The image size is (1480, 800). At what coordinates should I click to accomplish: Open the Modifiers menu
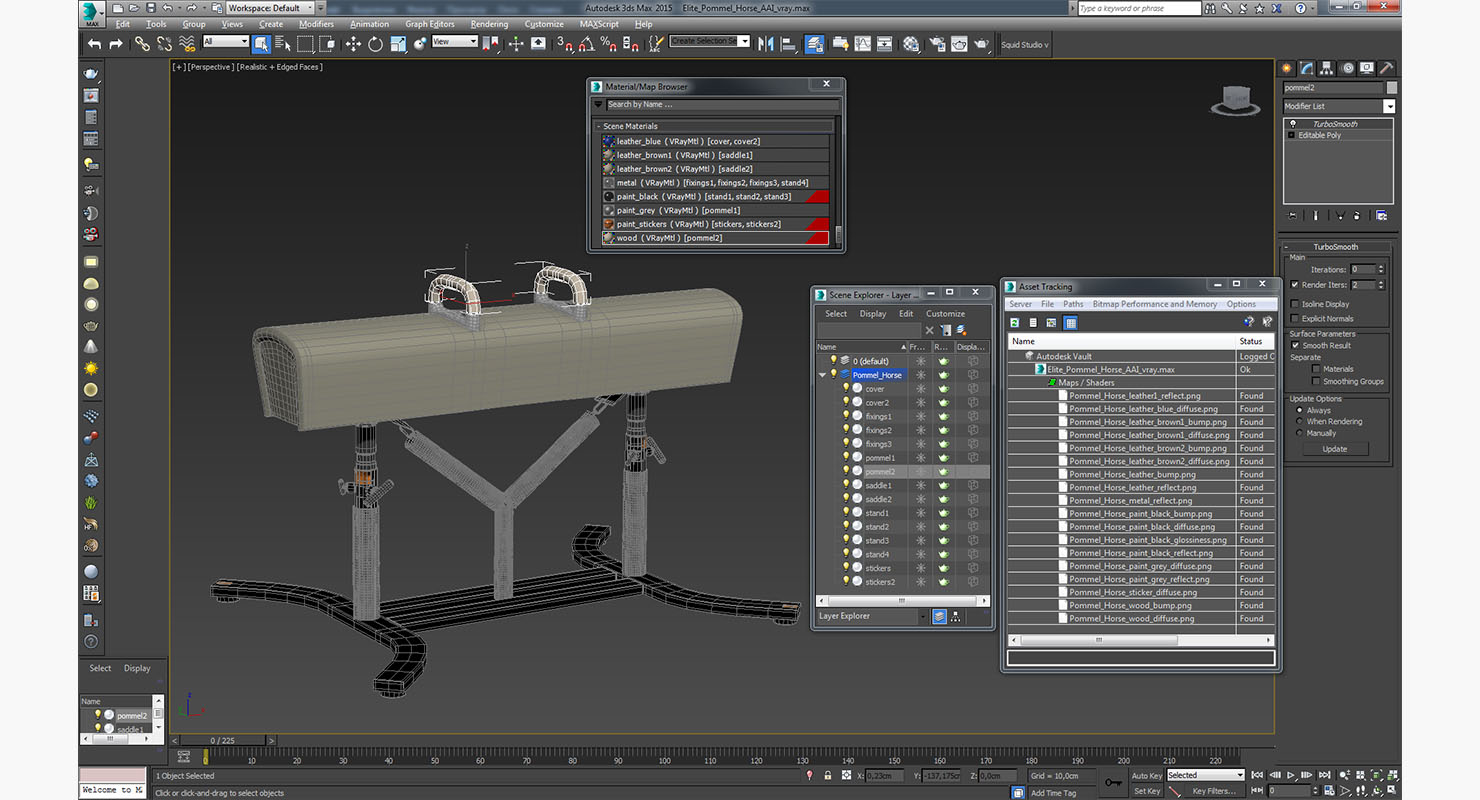[316, 24]
